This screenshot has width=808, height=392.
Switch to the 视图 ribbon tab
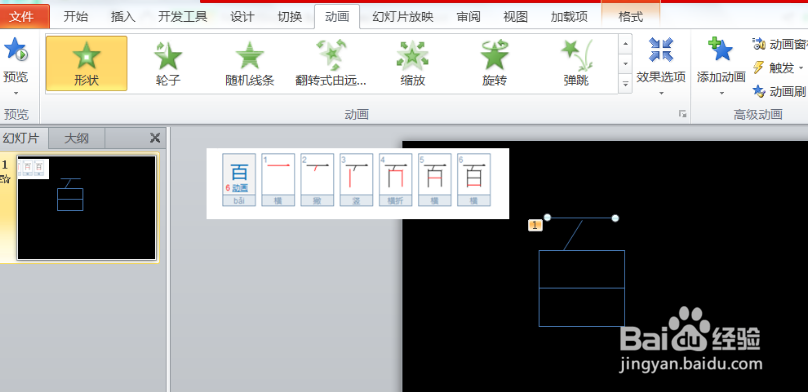click(515, 16)
